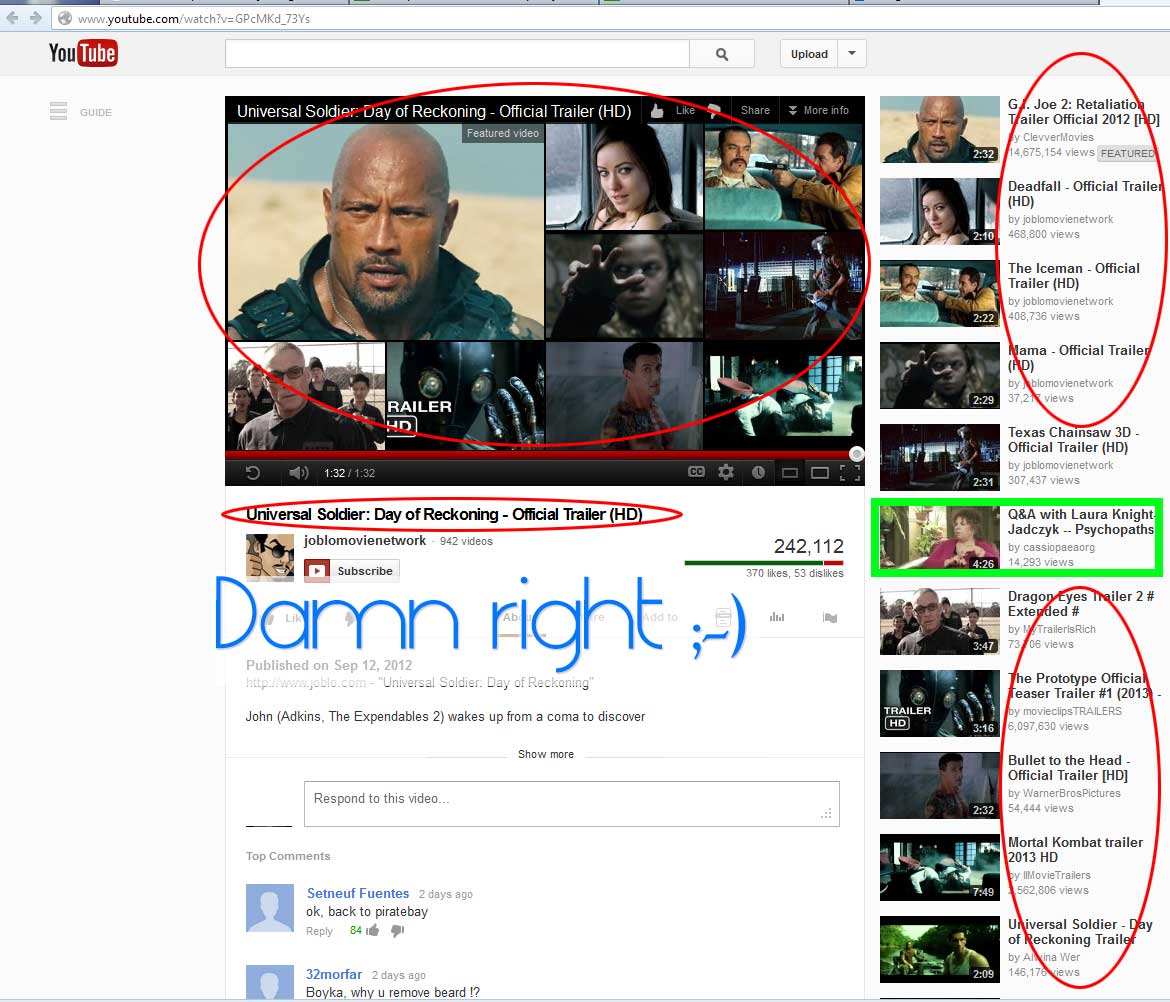
Task: Mute the video with the speaker icon
Action: [x=298, y=473]
